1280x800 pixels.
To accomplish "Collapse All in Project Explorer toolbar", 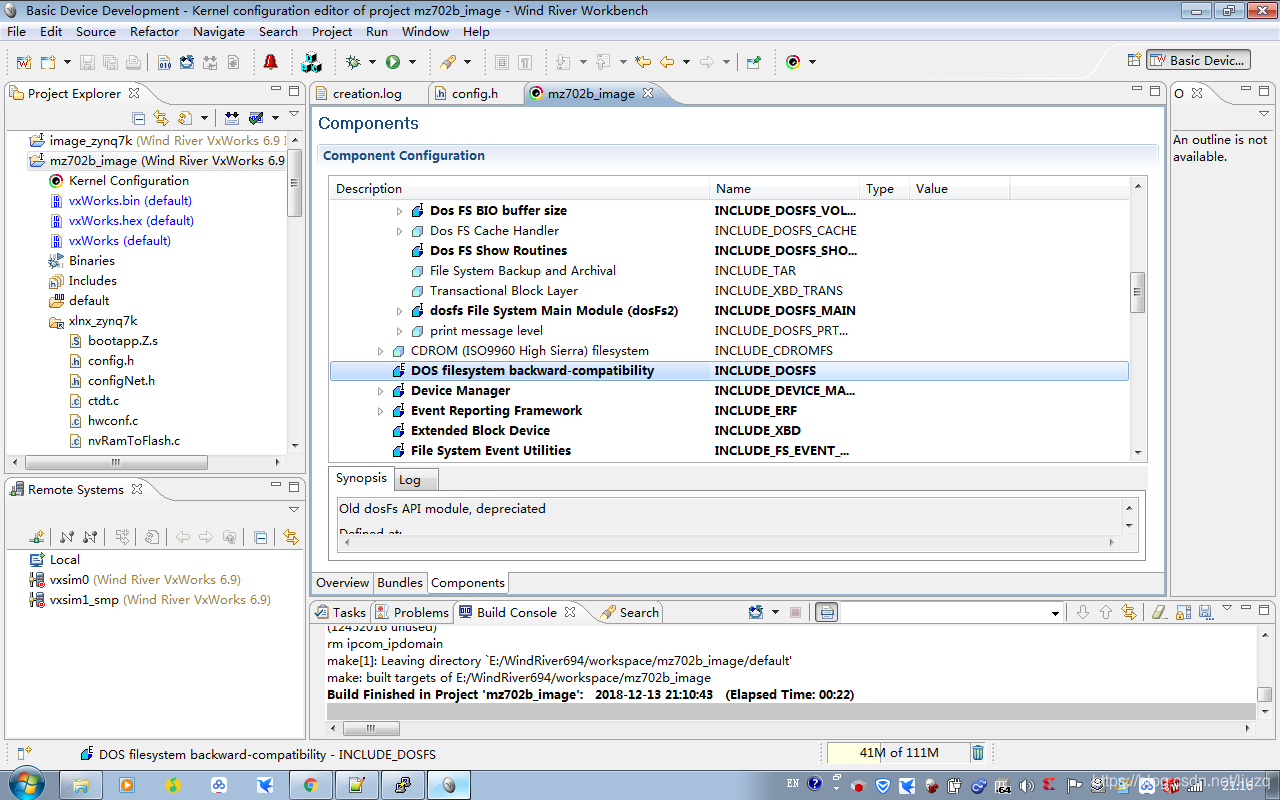I will click(x=139, y=118).
